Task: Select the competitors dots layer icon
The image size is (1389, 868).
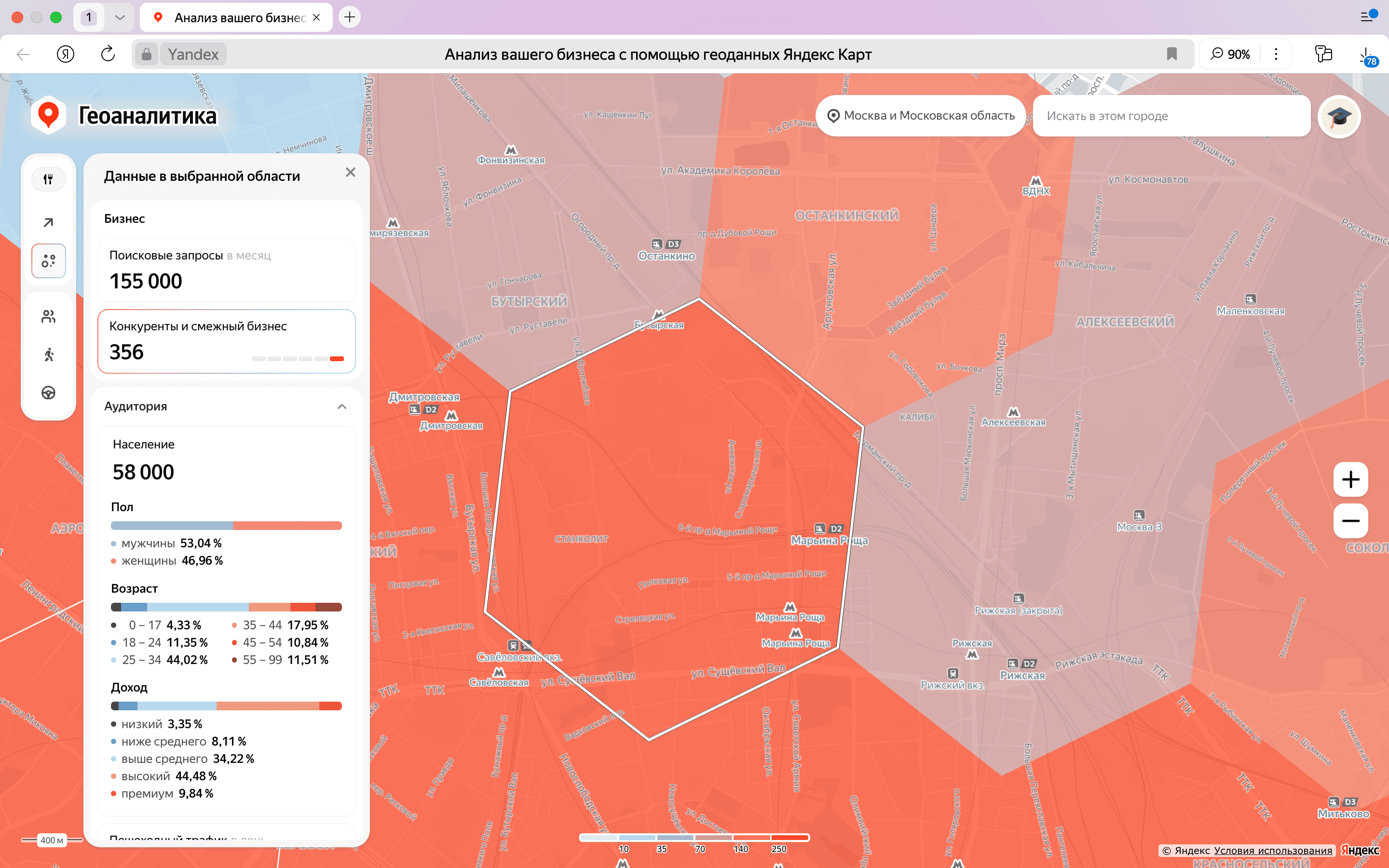Action: point(48,261)
